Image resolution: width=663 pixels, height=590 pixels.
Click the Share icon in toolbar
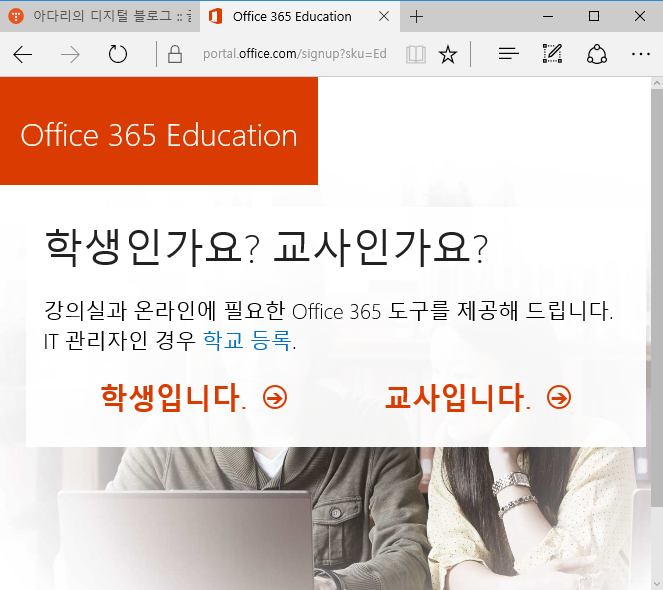[597, 54]
